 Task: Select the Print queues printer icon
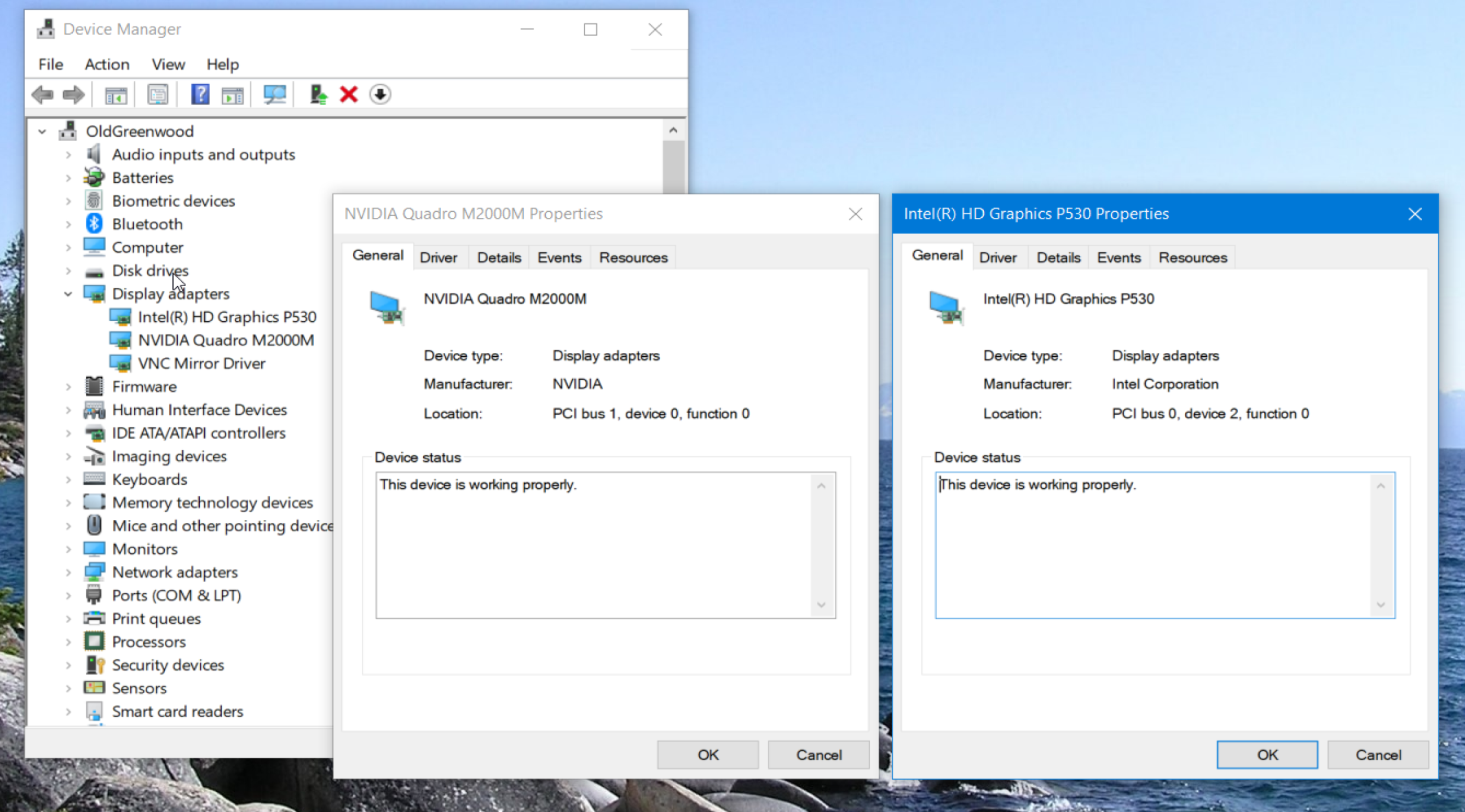pos(94,618)
